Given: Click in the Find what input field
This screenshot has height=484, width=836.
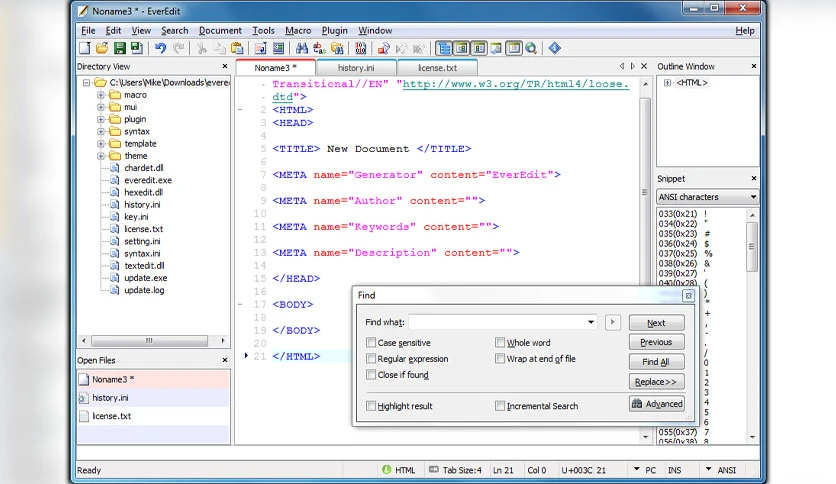Looking at the screenshot, I should [x=497, y=322].
